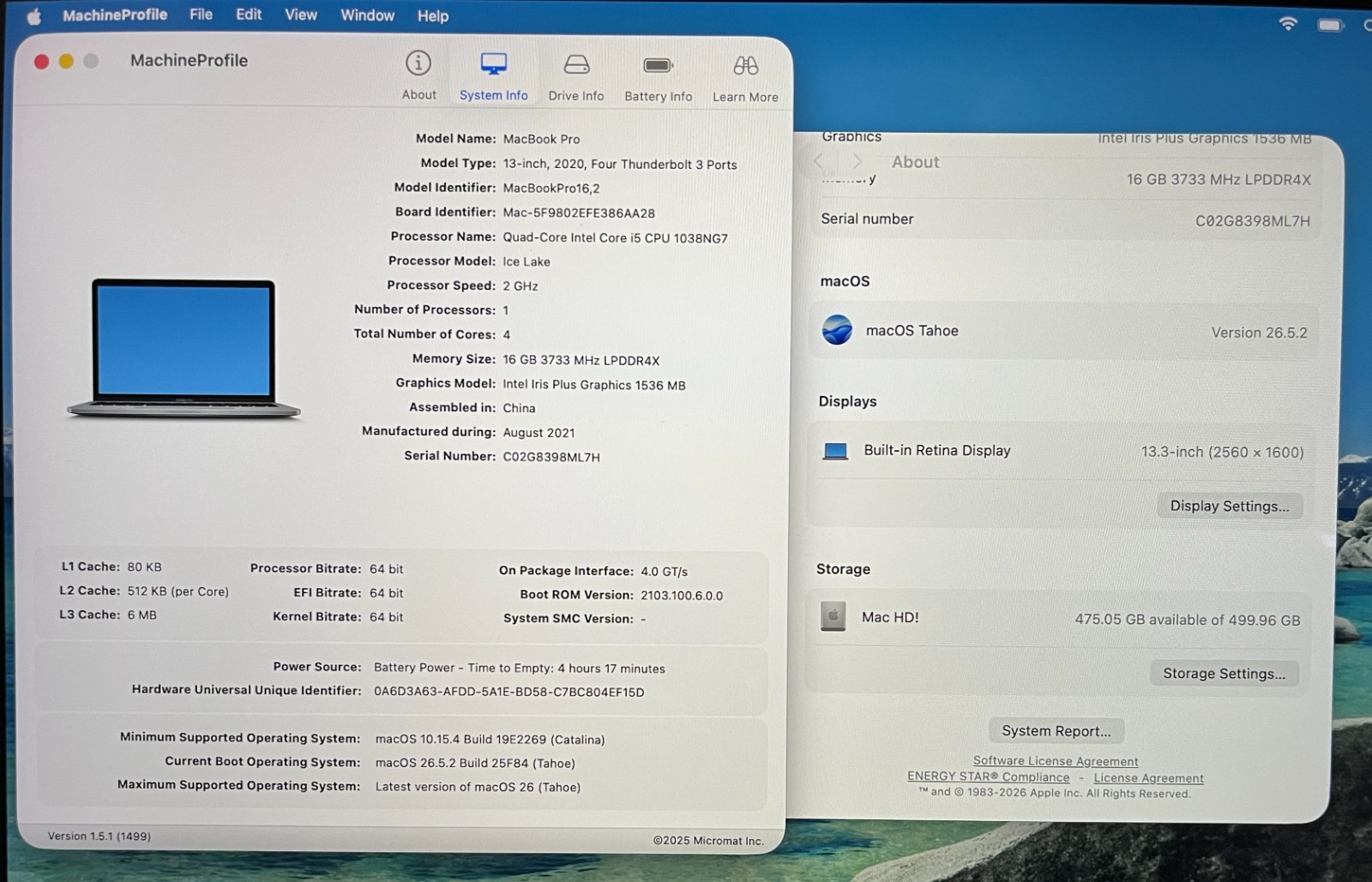
Task: Go forward with the About window chevron
Action: [x=857, y=161]
